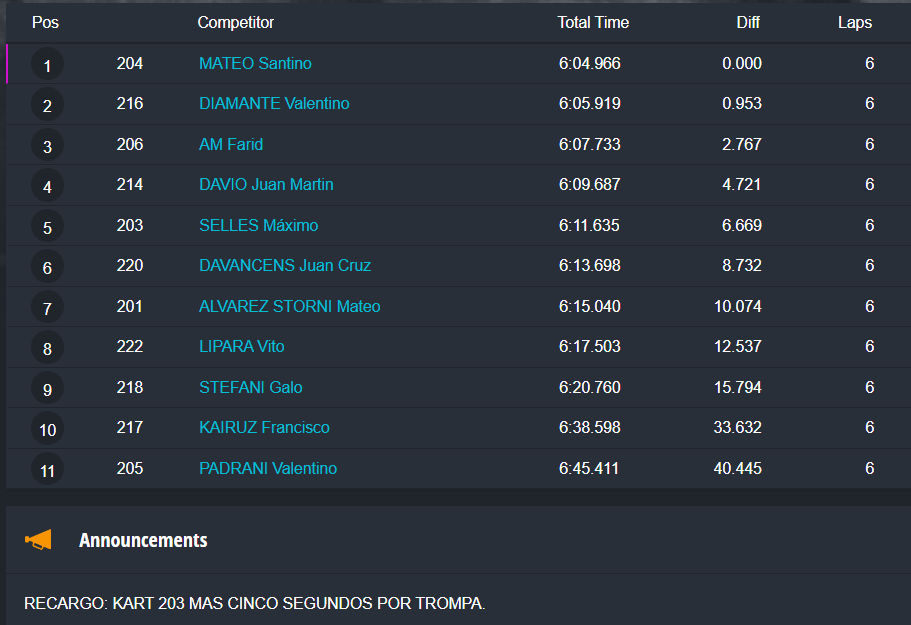View DAVANCENS Juan Cruz results
The width and height of the screenshot is (911, 625).
(x=285, y=266)
